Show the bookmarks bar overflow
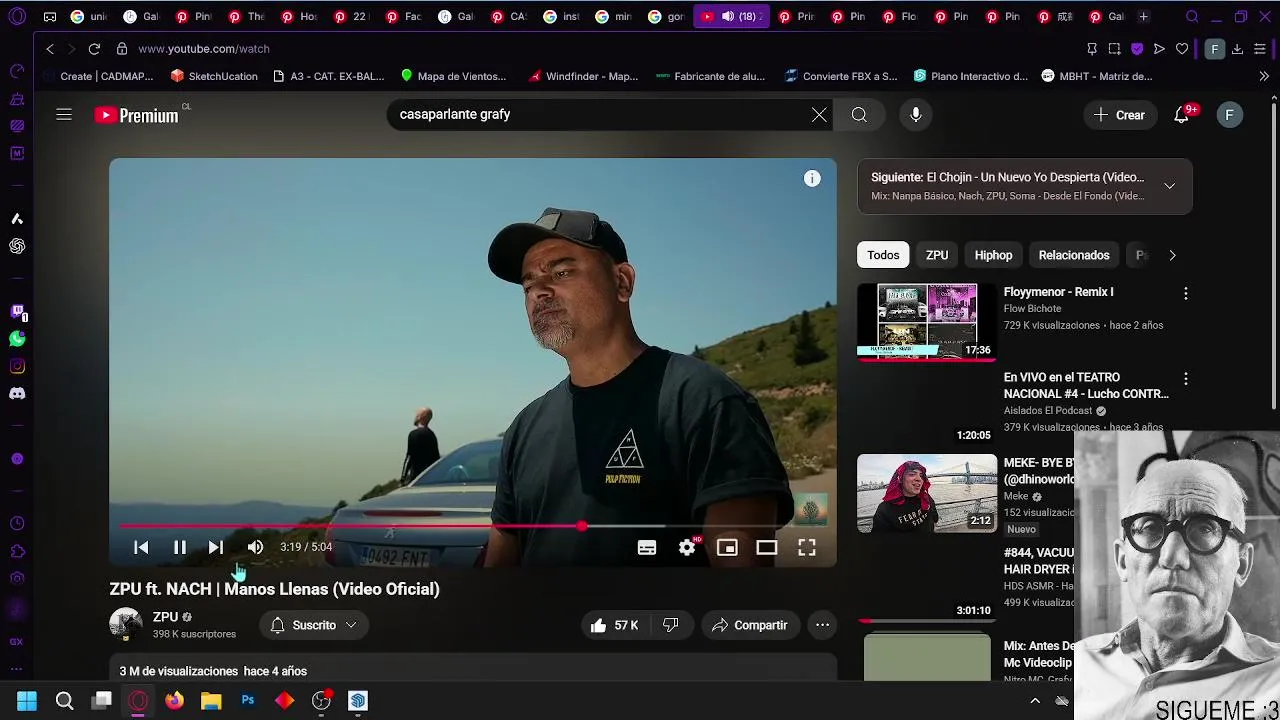1280x720 pixels. [x=1264, y=76]
